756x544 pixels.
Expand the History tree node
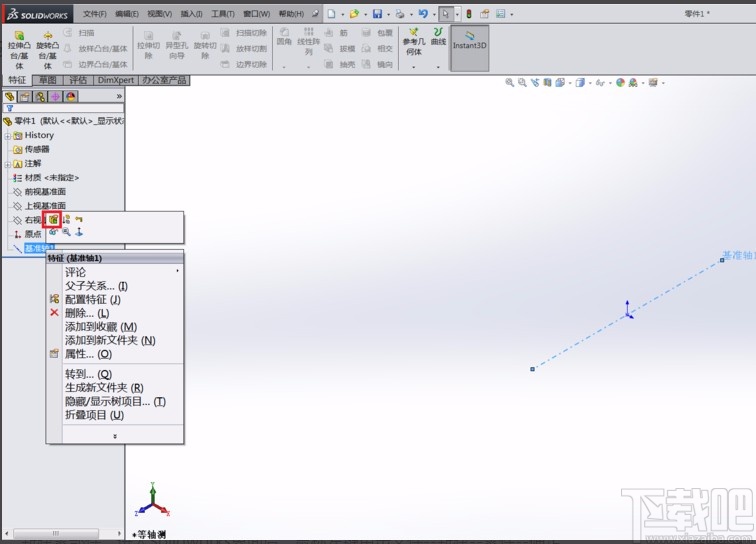pyautogui.click(x=7, y=136)
